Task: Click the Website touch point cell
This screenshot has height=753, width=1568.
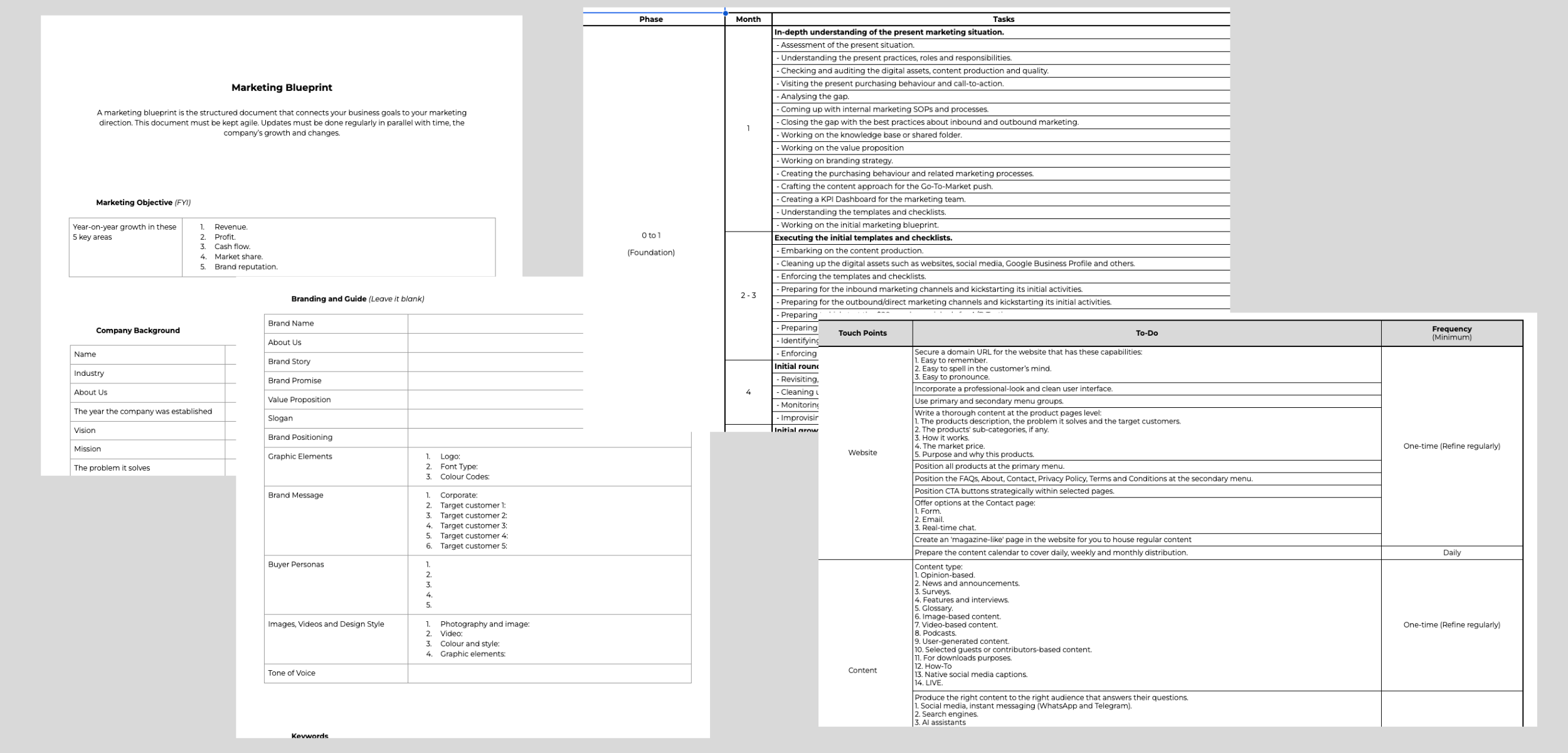Action: coord(862,452)
